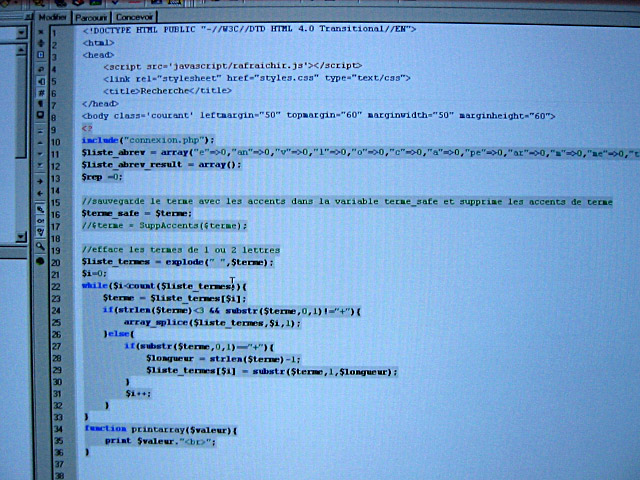This screenshot has height=480, width=640.
Task: Click the include("connexion.php") line
Action: click(148, 140)
